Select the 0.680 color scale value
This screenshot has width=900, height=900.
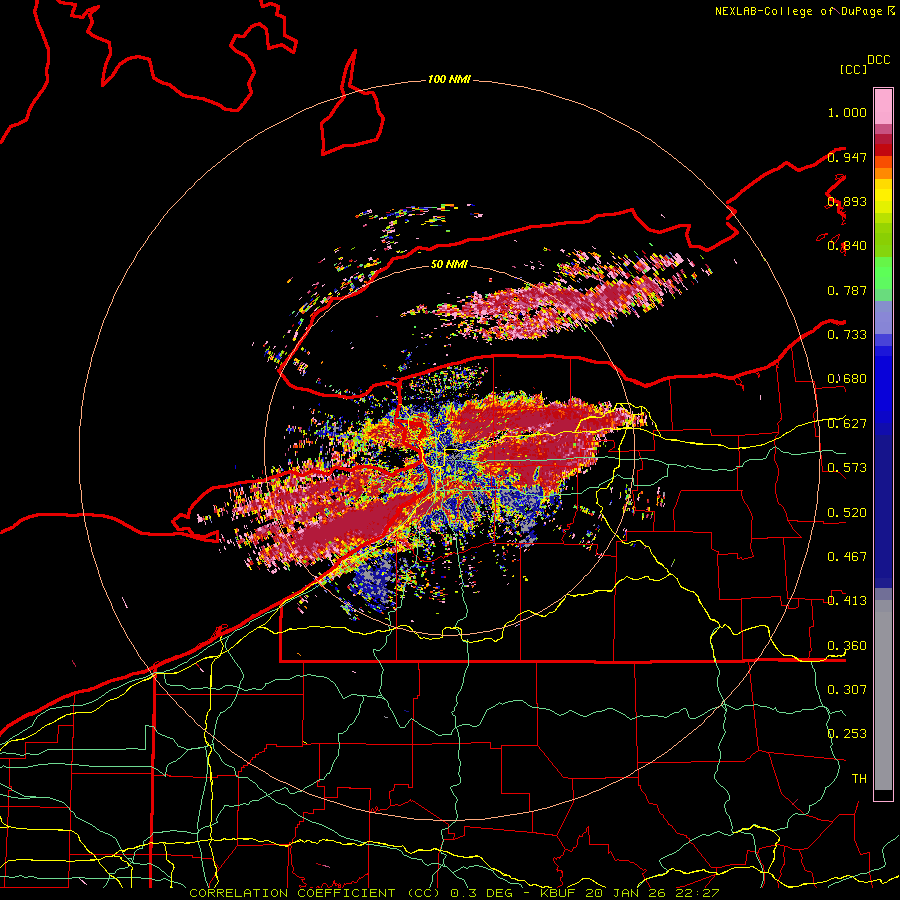coord(847,379)
